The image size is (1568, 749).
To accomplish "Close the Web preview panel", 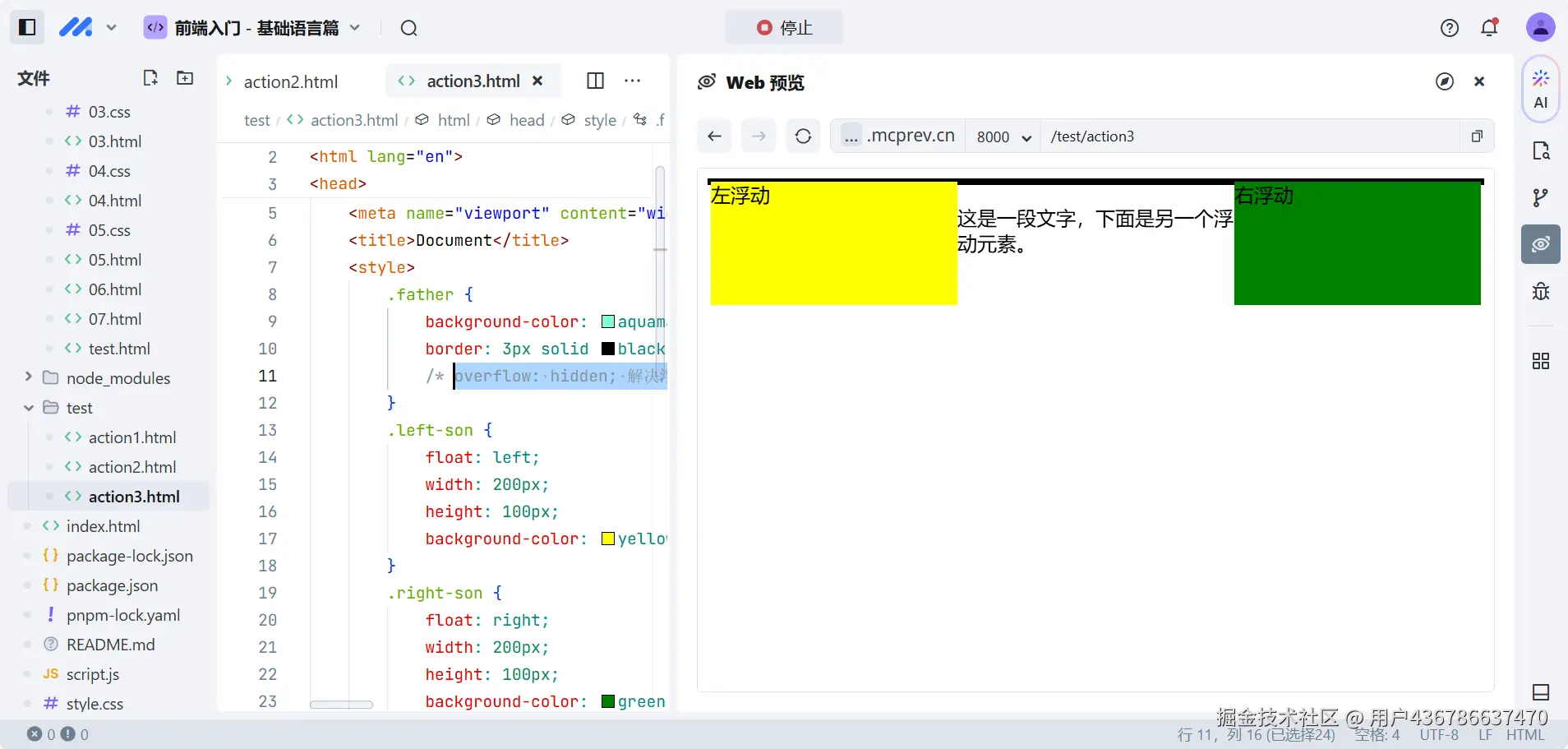I will [x=1479, y=81].
